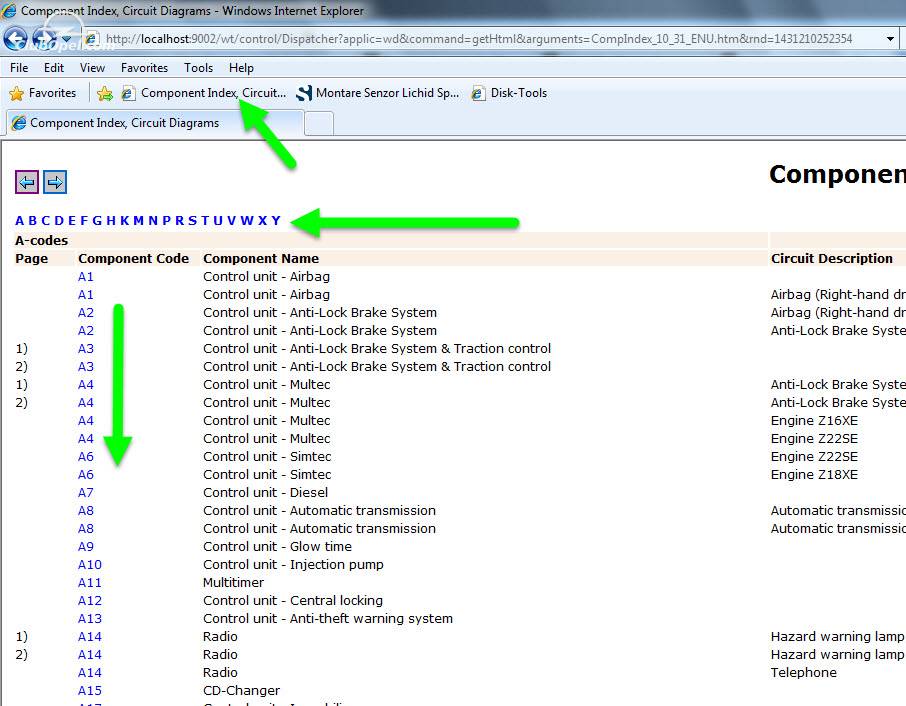The image size is (906, 706).
Task: Click the 'Circuit Description' column header
Action: [x=832, y=258]
